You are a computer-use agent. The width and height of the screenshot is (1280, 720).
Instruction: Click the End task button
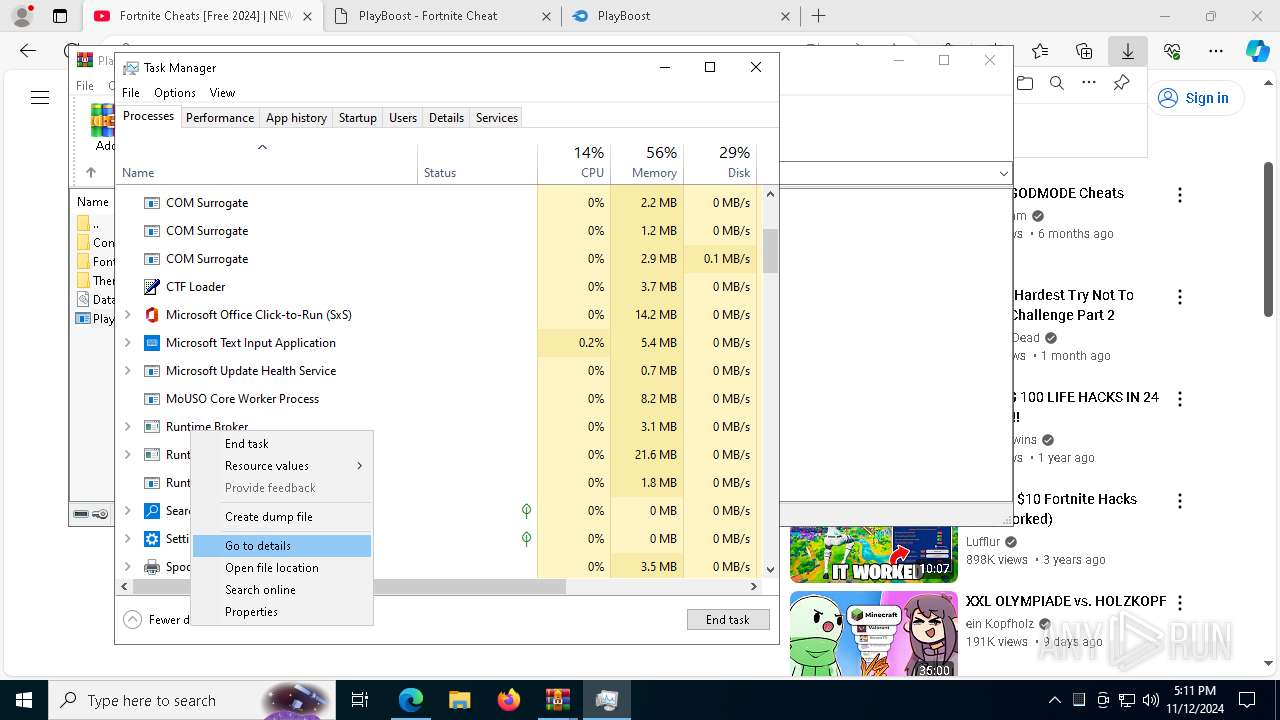tap(728, 619)
